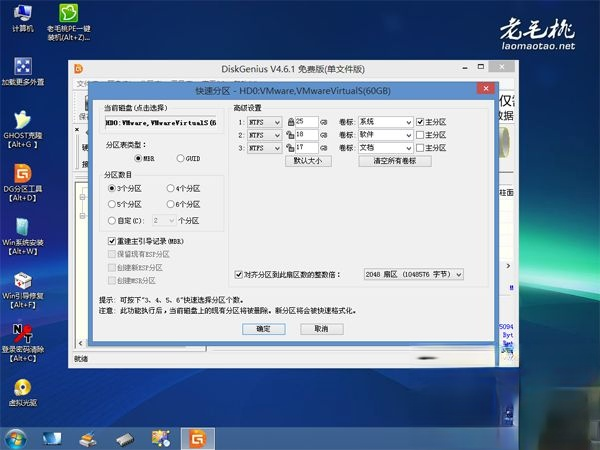Open 加载更多外置 desktop icon

[23, 71]
